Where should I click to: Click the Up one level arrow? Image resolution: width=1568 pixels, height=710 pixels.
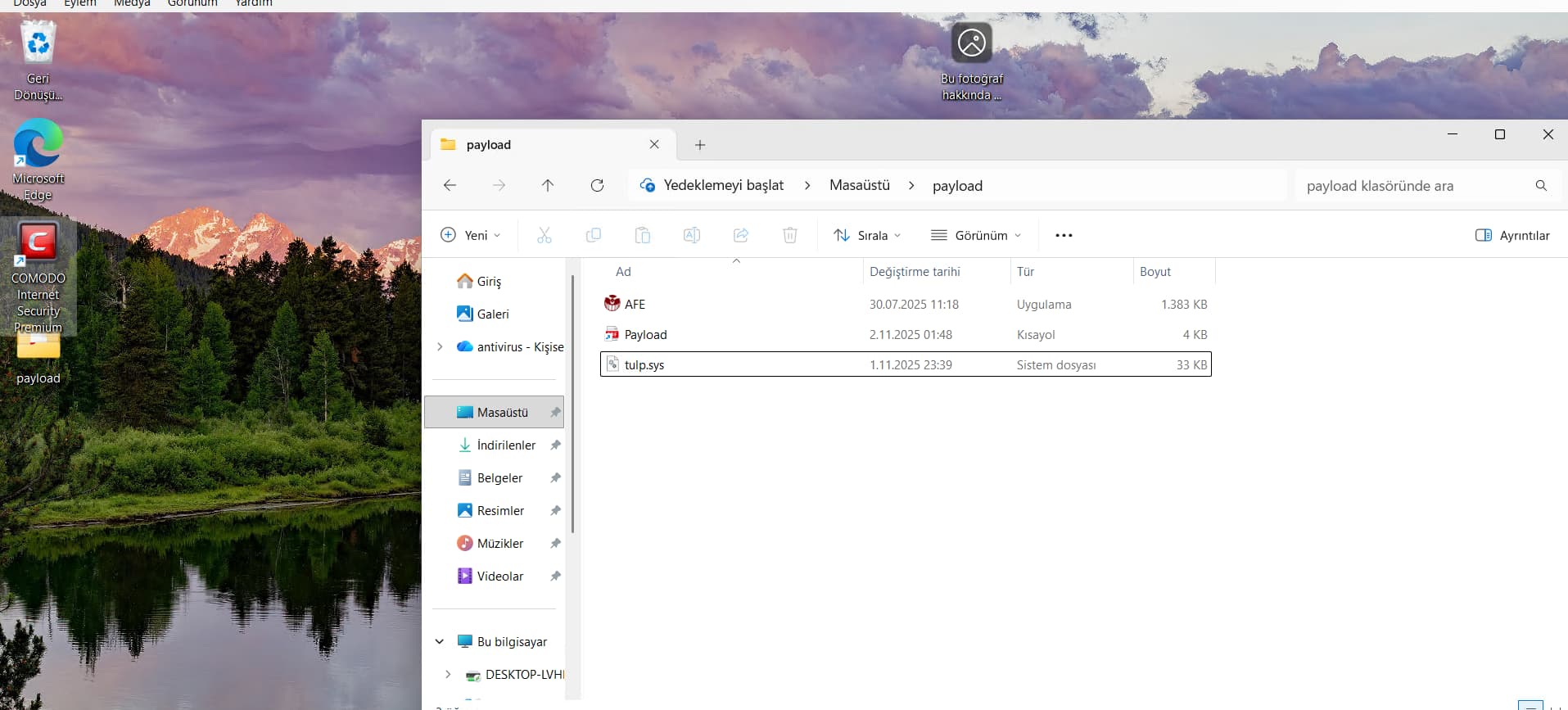[548, 185]
